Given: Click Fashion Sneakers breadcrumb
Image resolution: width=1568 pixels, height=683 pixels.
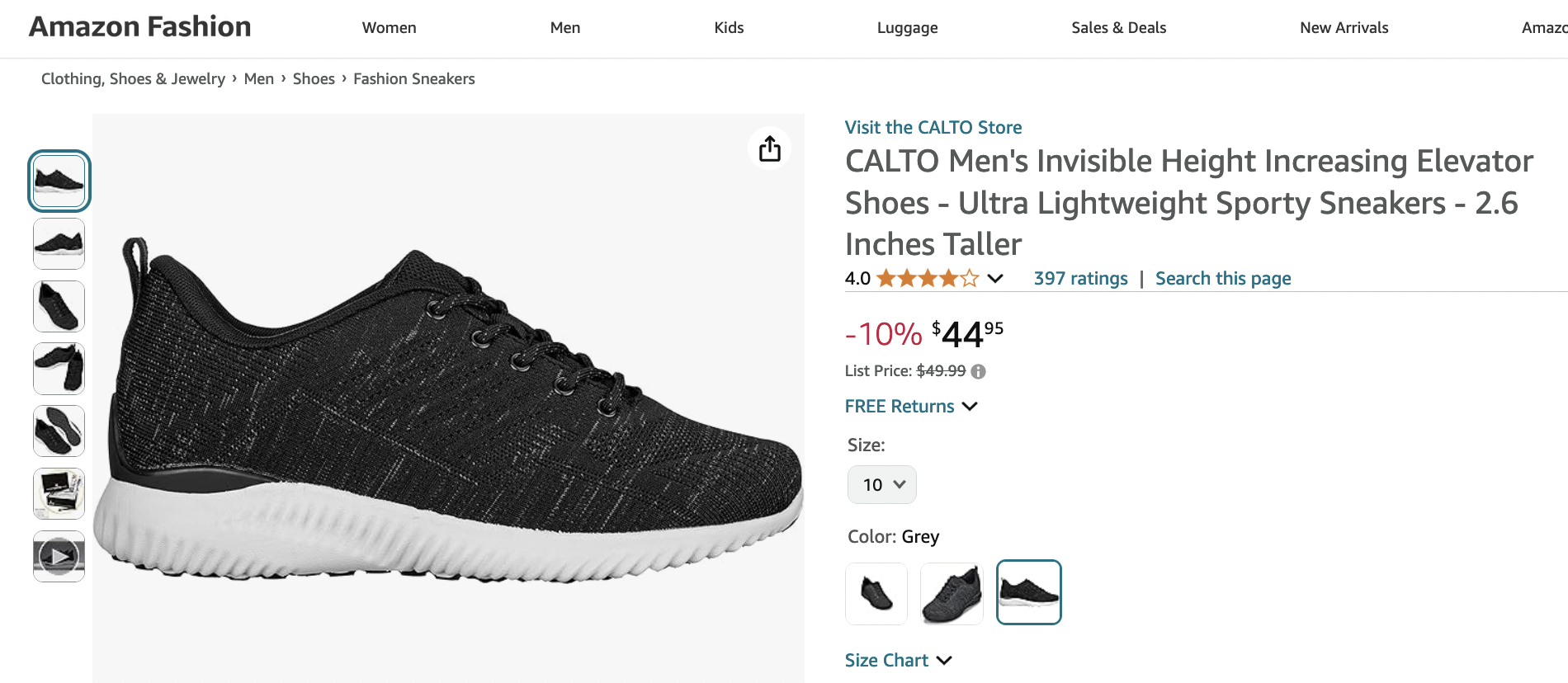Looking at the screenshot, I should coord(413,79).
